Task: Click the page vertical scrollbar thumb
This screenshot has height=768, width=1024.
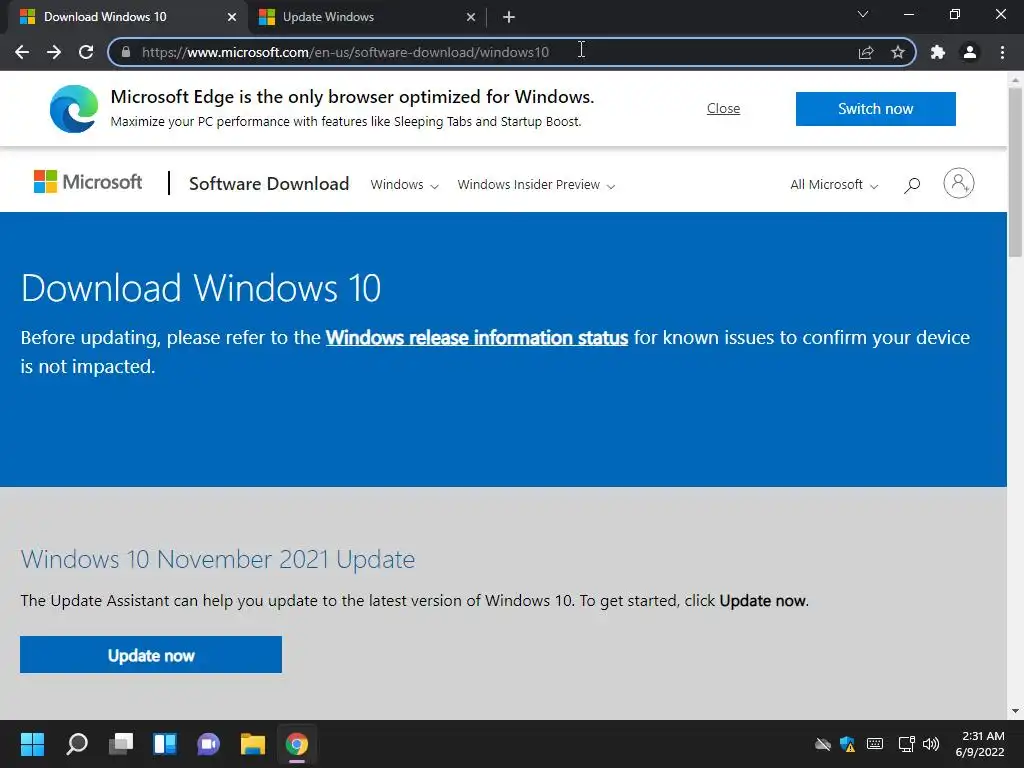Action: 1015,172
